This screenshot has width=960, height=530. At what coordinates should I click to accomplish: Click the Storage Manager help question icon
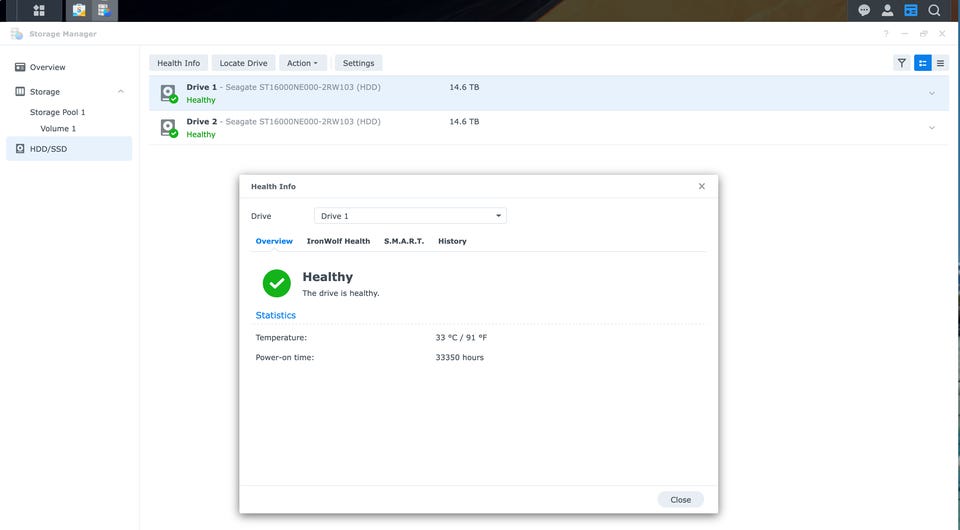coord(885,34)
